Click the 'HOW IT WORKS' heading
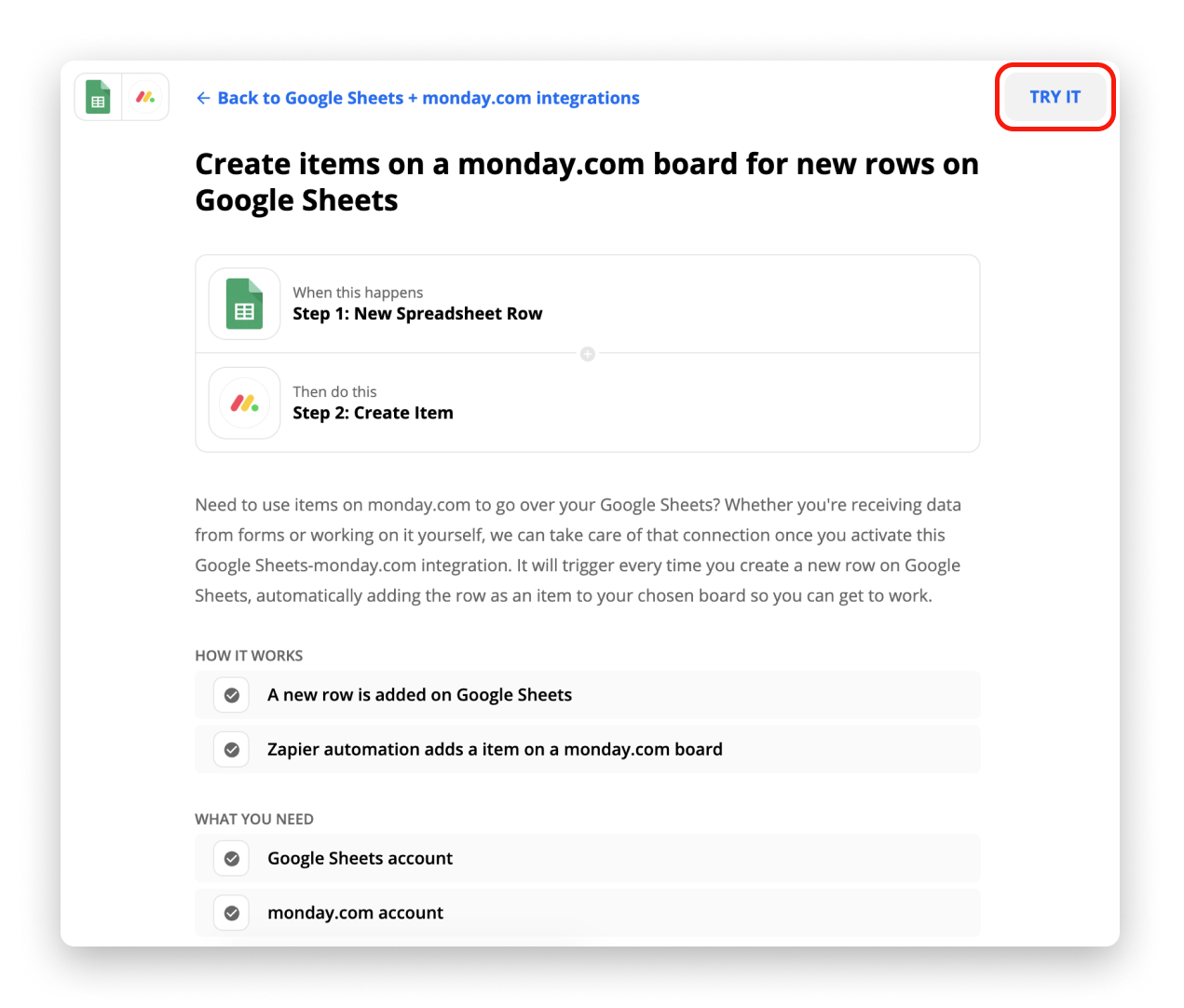Viewport: 1184px width, 1008px height. [x=249, y=656]
